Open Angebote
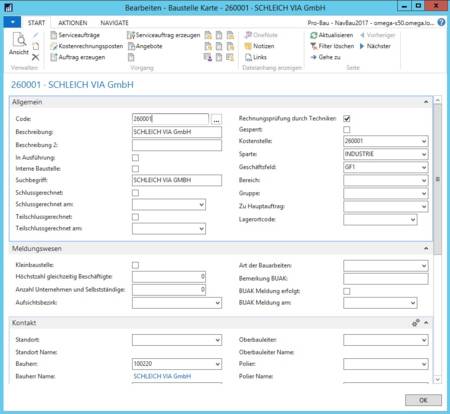This screenshot has width=450, height=414. pyautogui.click(x=145, y=46)
